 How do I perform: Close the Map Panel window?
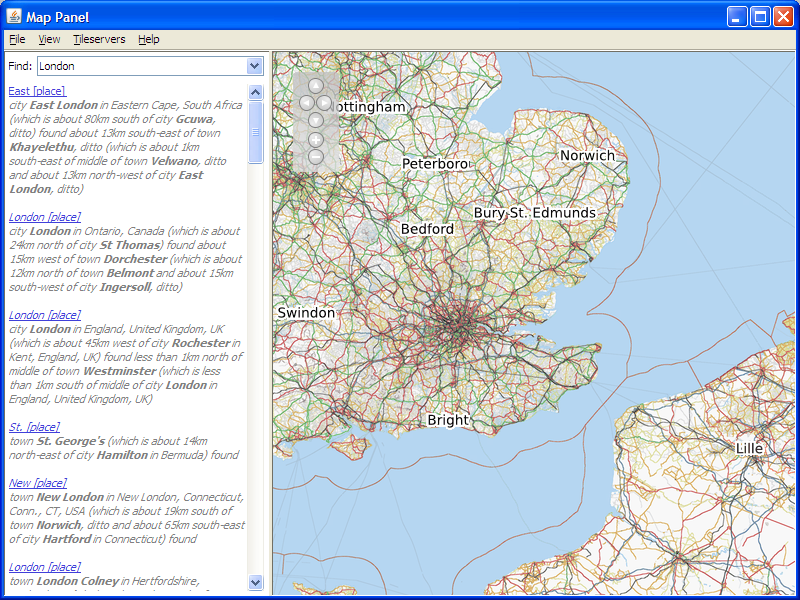(783, 17)
